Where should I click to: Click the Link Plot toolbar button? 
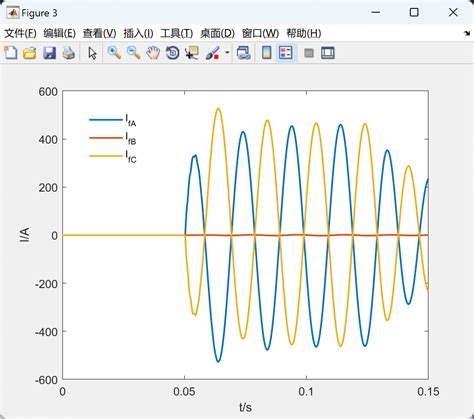243,53
